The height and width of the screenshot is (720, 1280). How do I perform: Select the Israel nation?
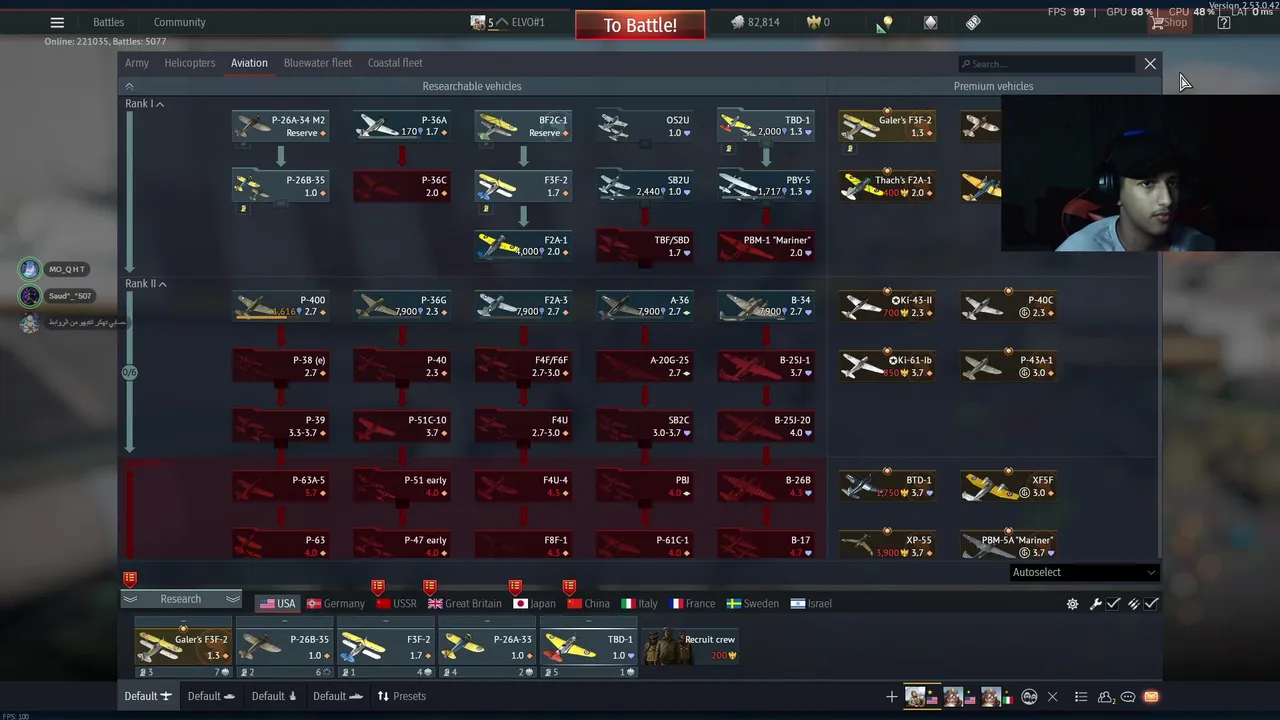coord(811,604)
